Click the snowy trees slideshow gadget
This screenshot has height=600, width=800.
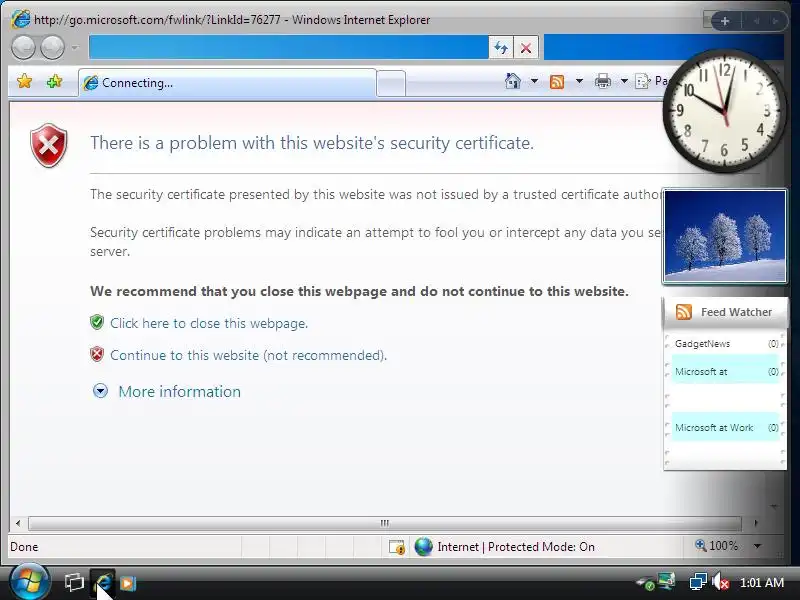724,236
